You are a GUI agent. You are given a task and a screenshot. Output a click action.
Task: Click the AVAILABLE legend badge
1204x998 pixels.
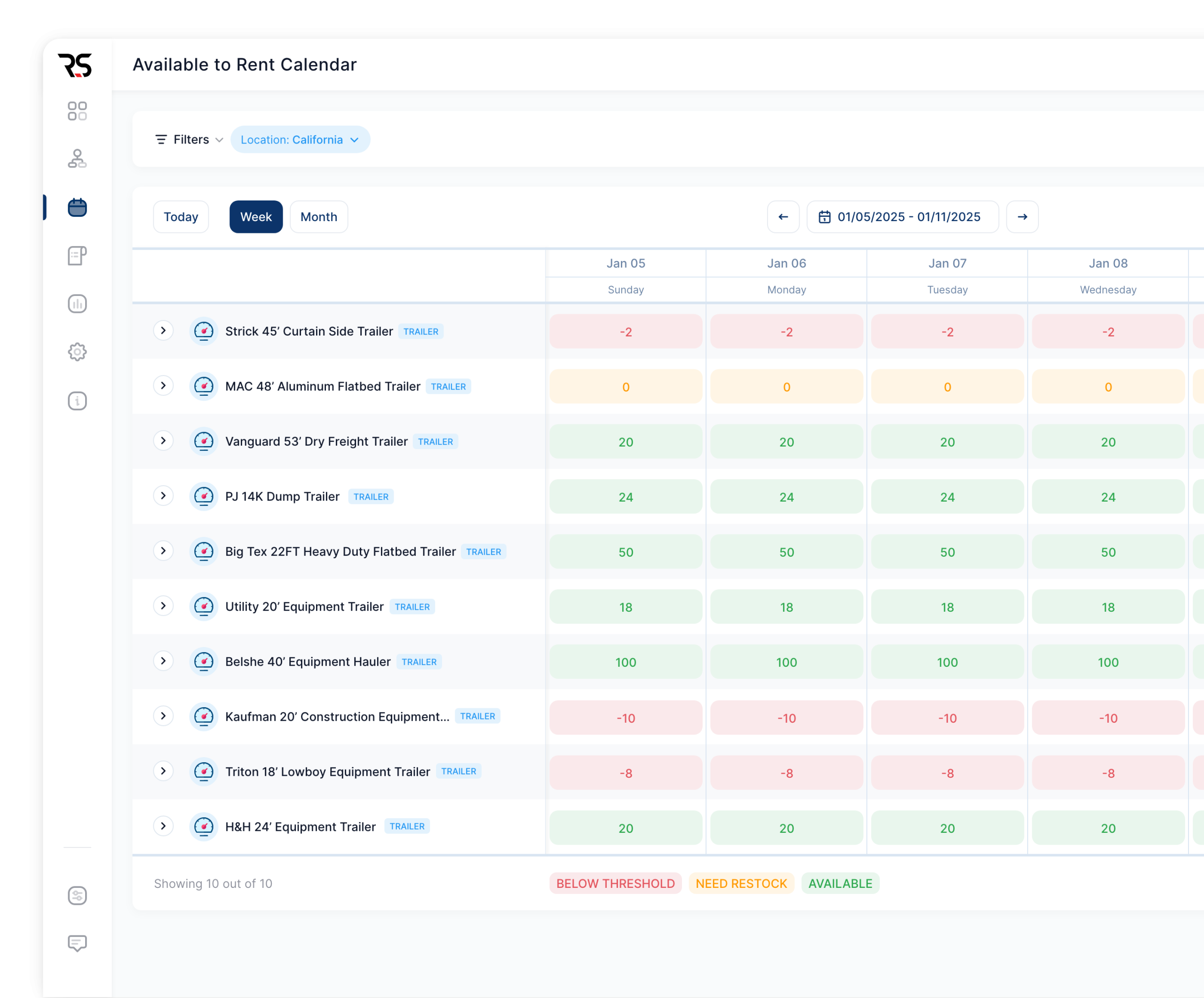[840, 883]
